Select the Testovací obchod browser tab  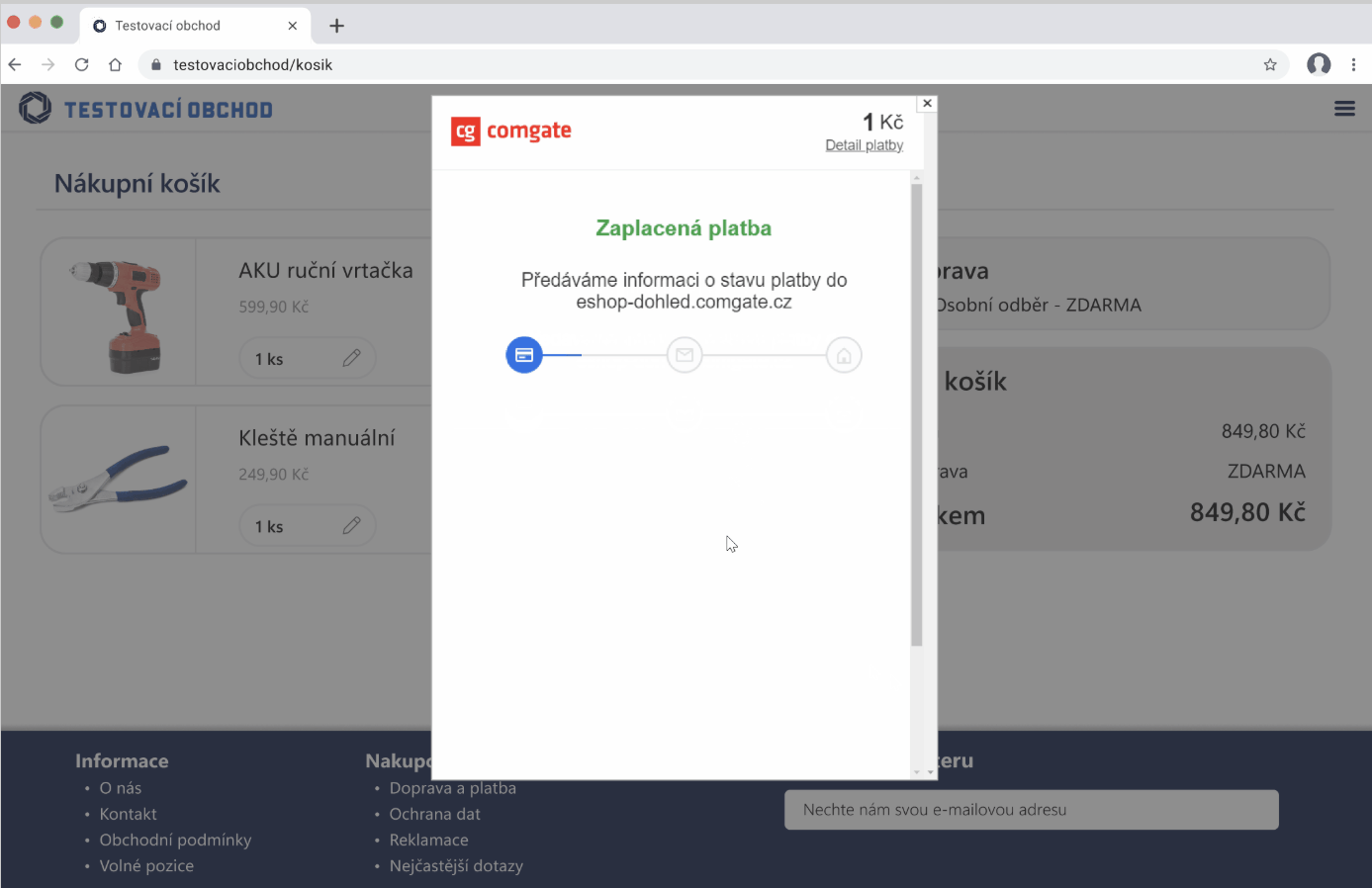(x=196, y=26)
